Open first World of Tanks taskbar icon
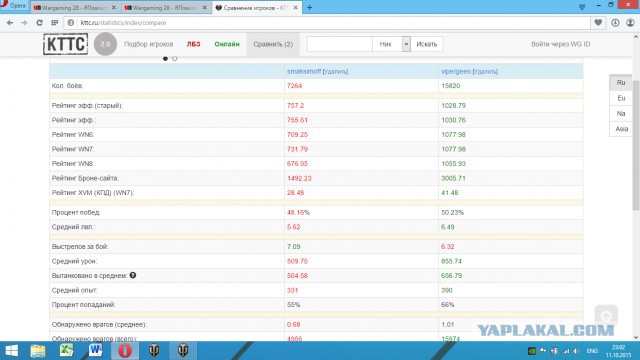This screenshot has width=640, height=360. (x=154, y=351)
